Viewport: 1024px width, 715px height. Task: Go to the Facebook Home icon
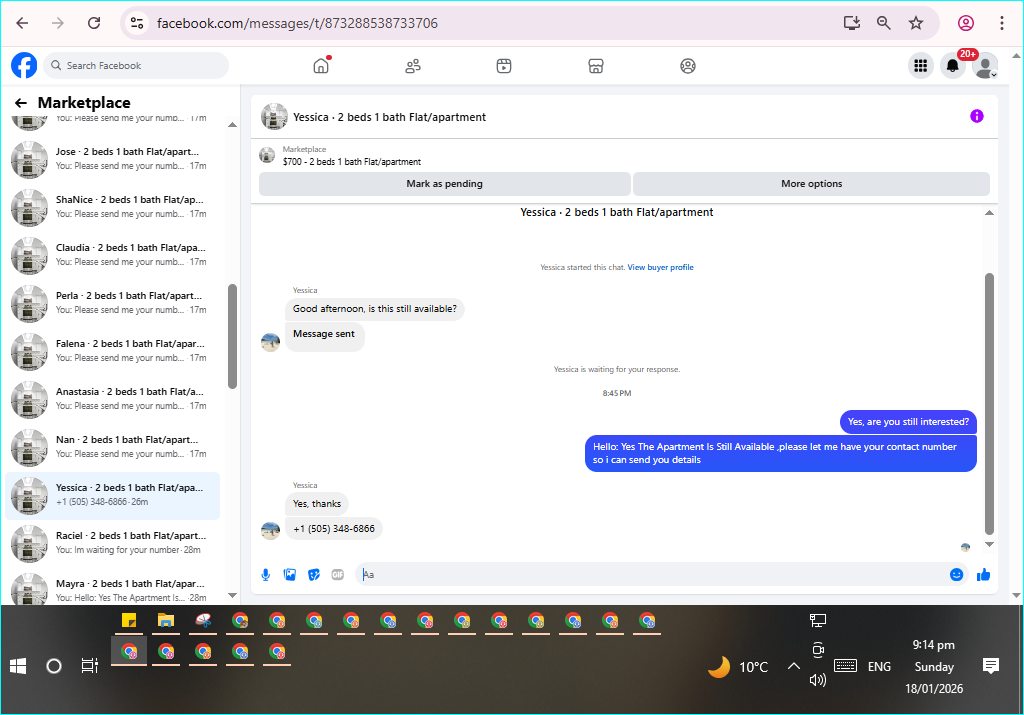(321, 65)
